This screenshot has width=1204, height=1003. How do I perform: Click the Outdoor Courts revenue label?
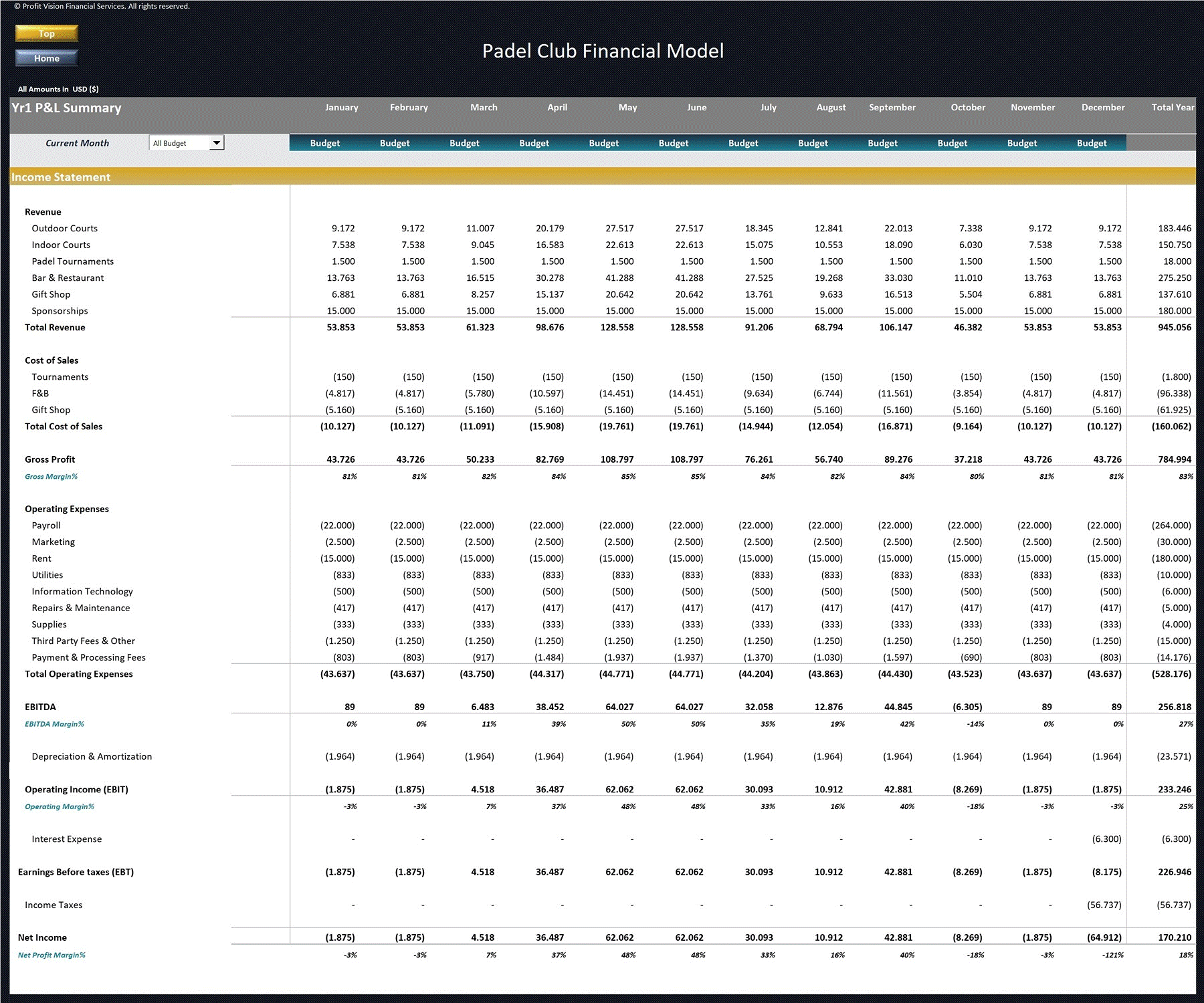tap(65, 228)
